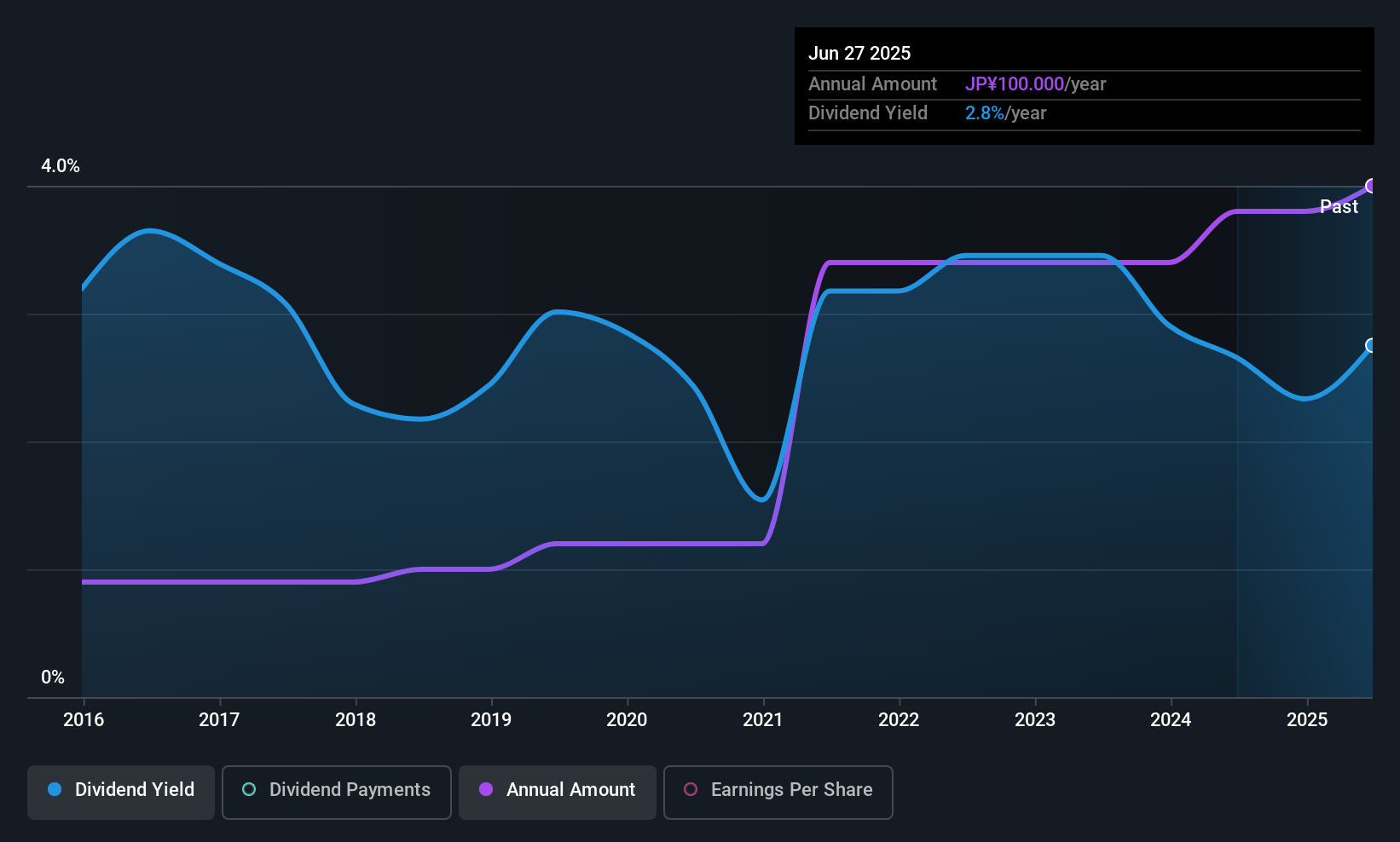Image resolution: width=1400 pixels, height=842 pixels.
Task: Click the Jun 27 2025 tooltip date
Action: coord(859,54)
